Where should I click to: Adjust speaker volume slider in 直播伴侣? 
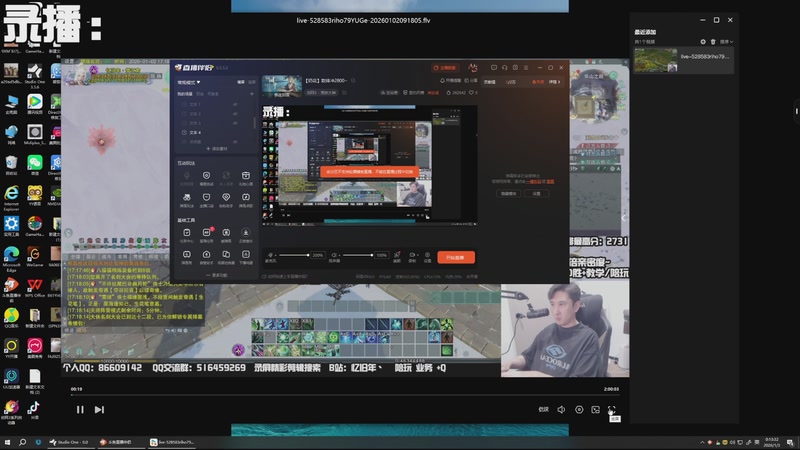[x=358, y=255]
